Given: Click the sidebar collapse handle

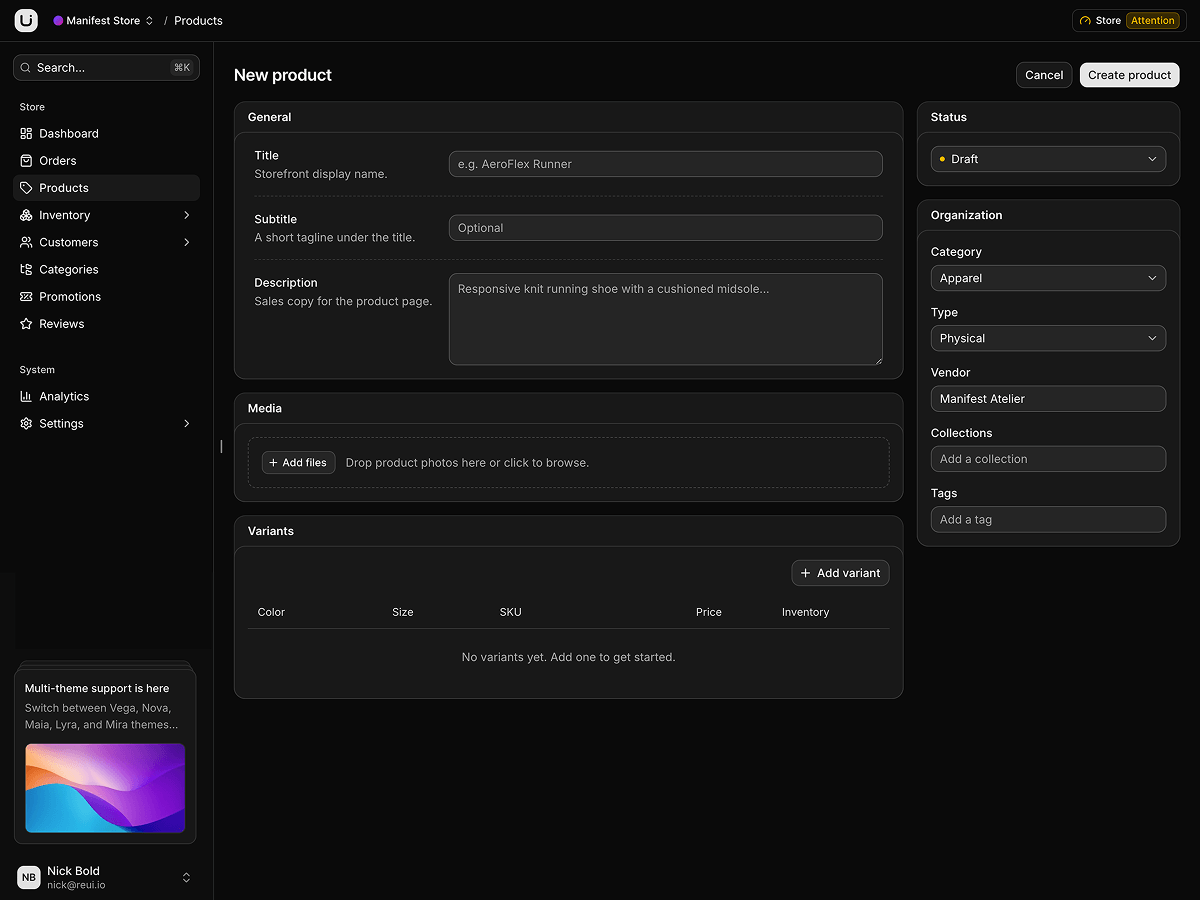Looking at the screenshot, I should [x=221, y=446].
